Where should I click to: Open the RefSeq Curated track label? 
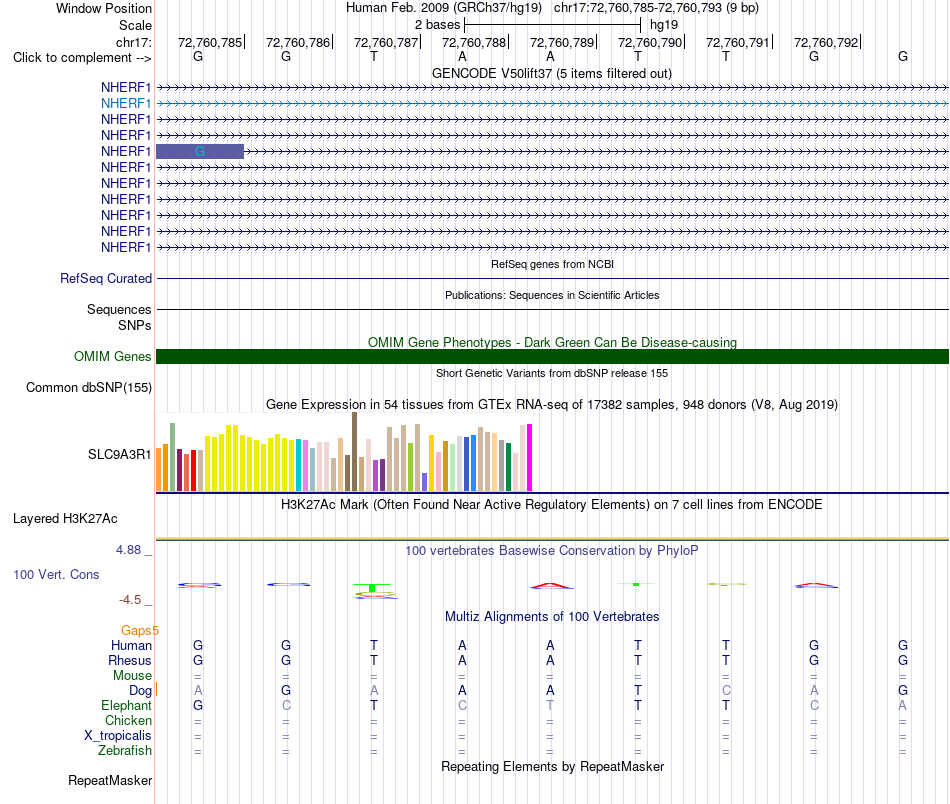coord(106,278)
